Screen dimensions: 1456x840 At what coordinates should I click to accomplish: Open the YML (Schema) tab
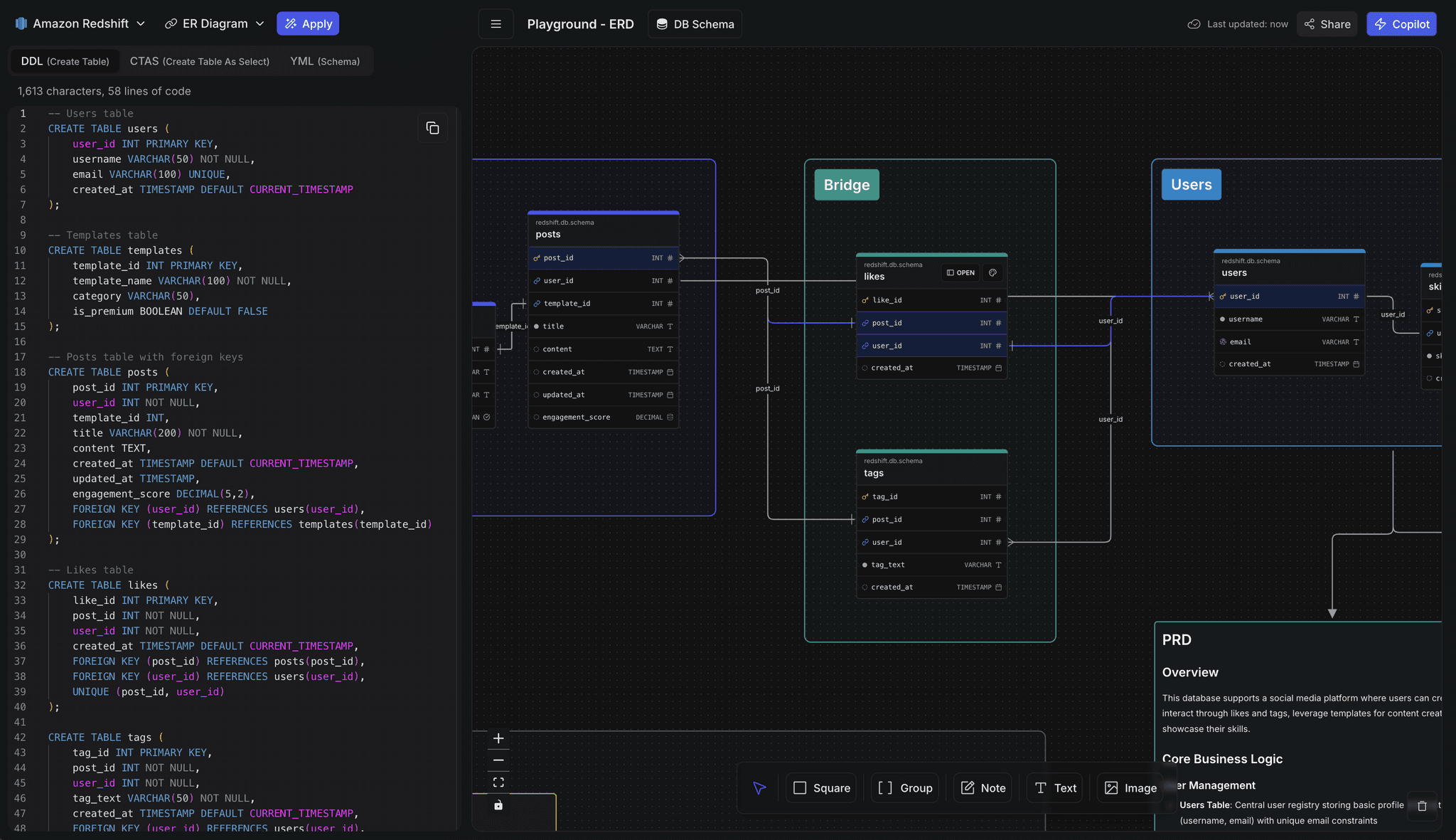(325, 61)
